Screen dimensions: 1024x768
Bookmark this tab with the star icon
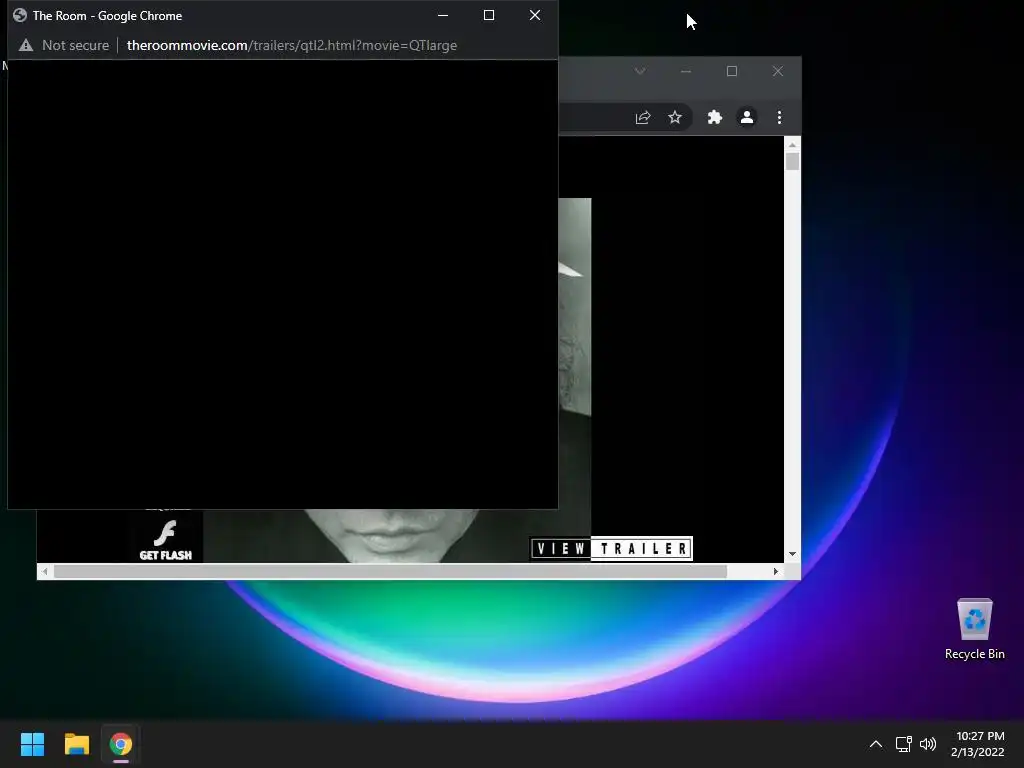pyautogui.click(x=675, y=118)
